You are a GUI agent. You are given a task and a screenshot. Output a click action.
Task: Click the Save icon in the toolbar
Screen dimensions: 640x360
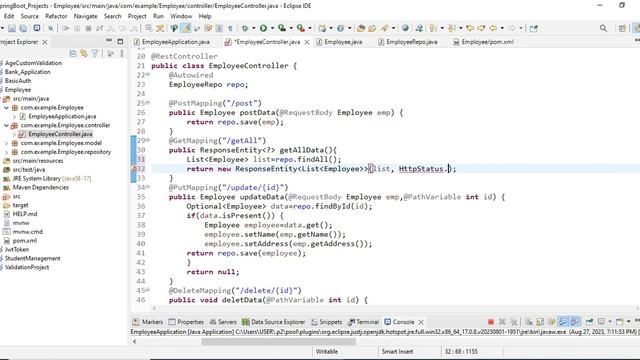12,28
